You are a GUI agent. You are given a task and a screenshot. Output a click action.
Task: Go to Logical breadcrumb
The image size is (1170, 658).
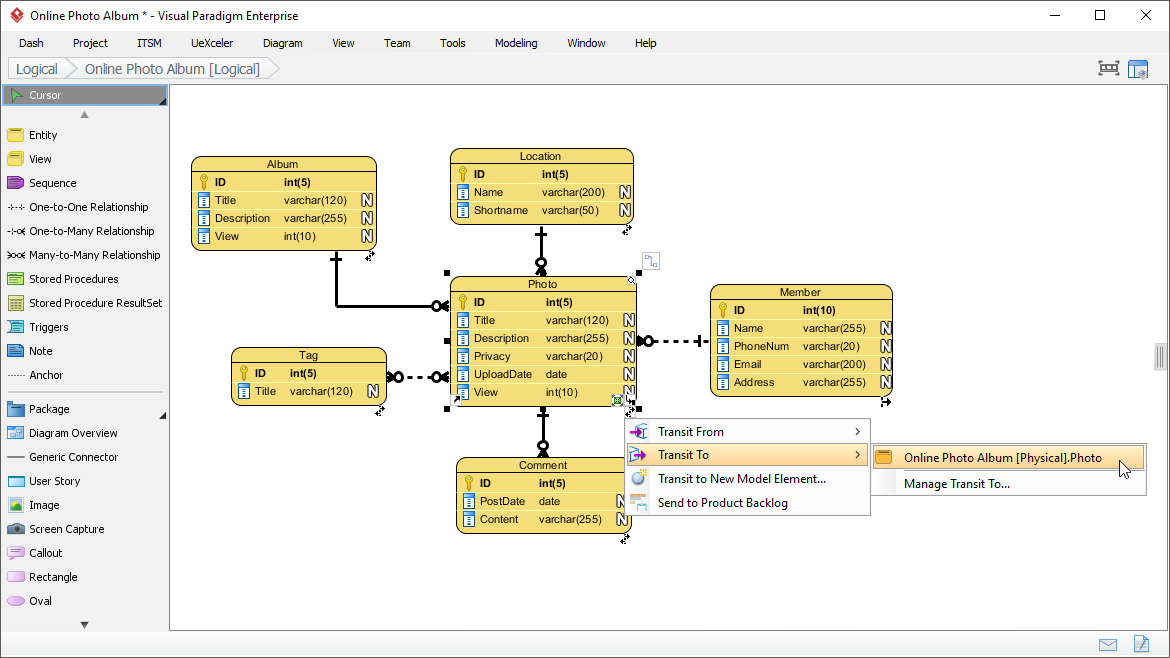tap(37, 69)
